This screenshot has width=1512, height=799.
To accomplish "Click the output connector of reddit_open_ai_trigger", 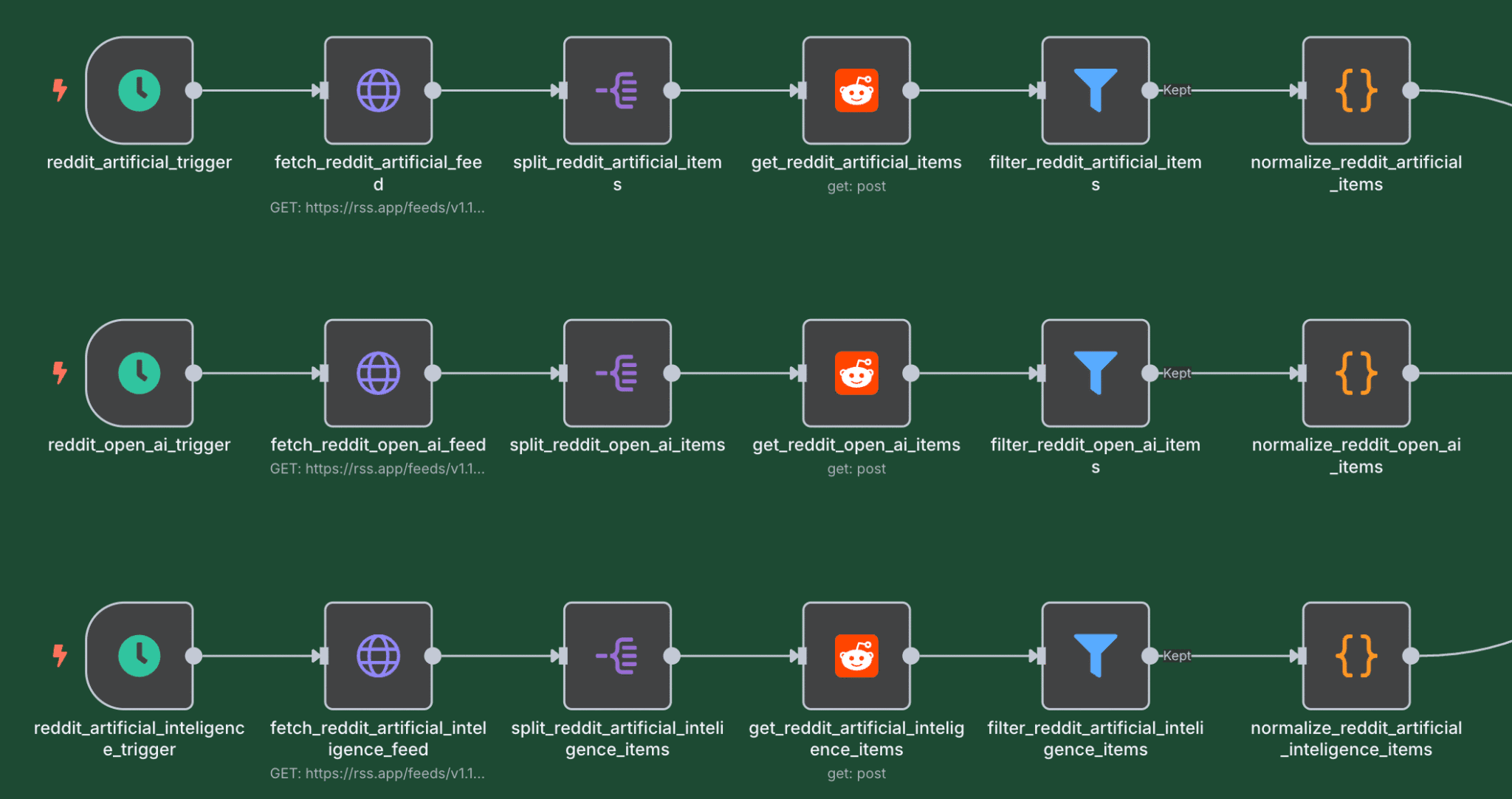I will coord(193,373).
